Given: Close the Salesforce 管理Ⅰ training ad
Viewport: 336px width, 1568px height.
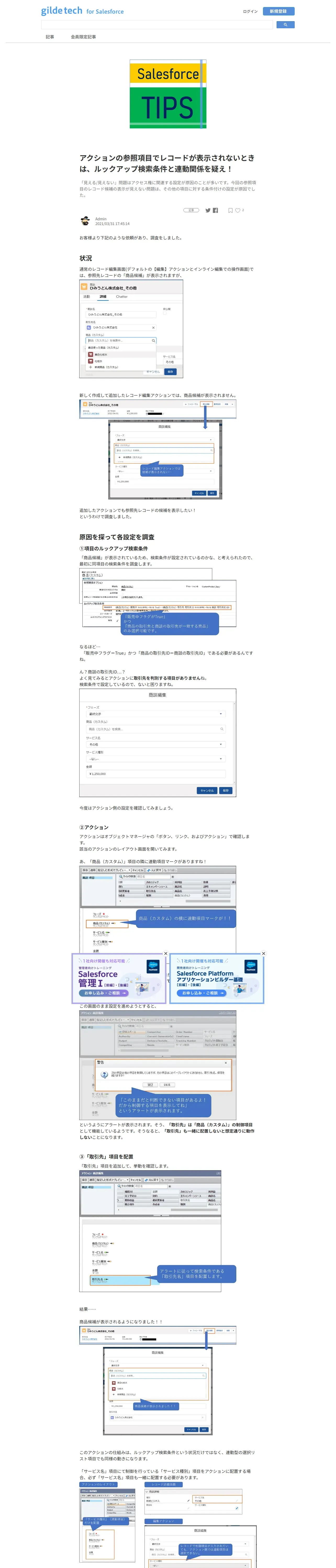Looking at the screenshot, I should point(165,953).
